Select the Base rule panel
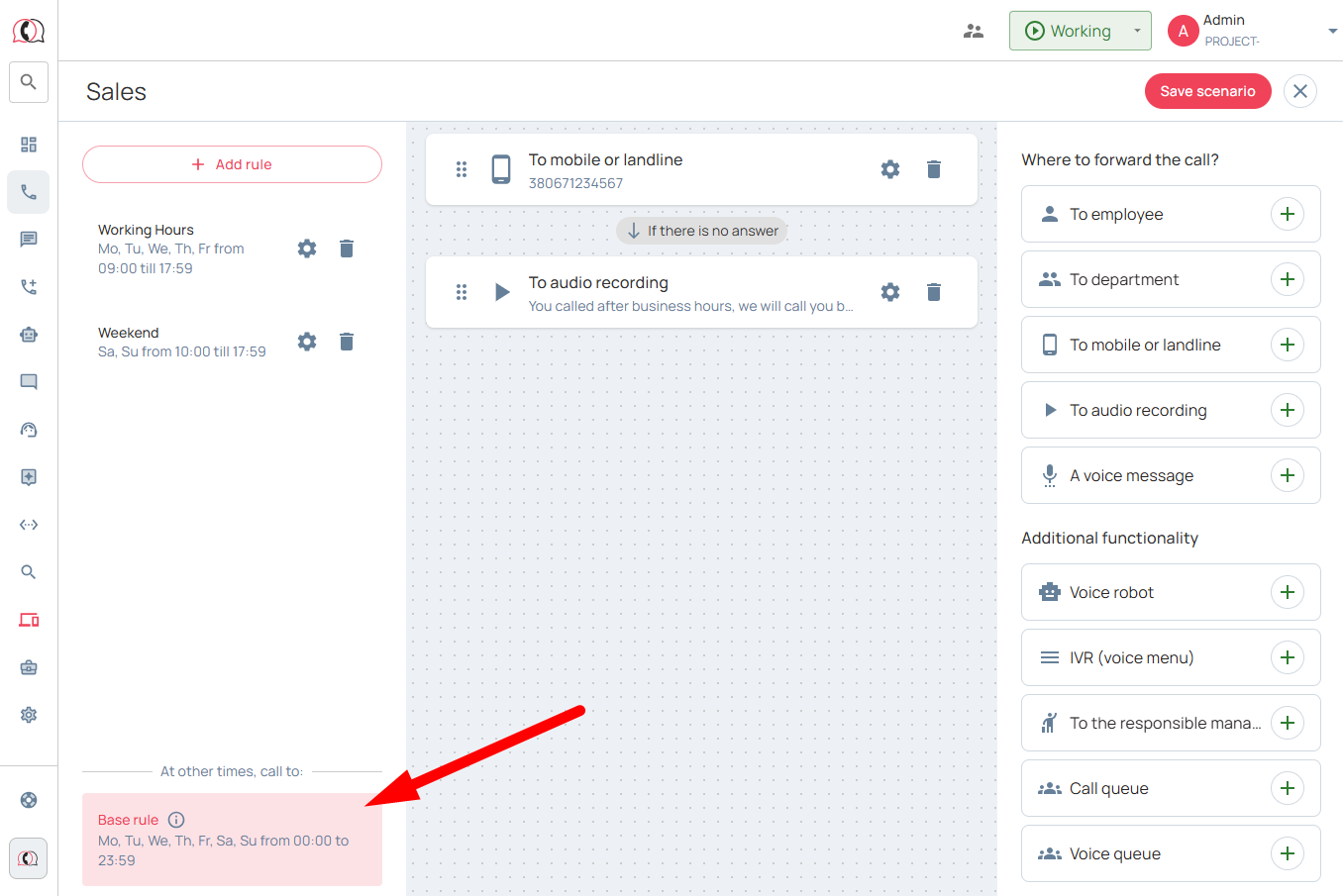 tap(232, 840)
